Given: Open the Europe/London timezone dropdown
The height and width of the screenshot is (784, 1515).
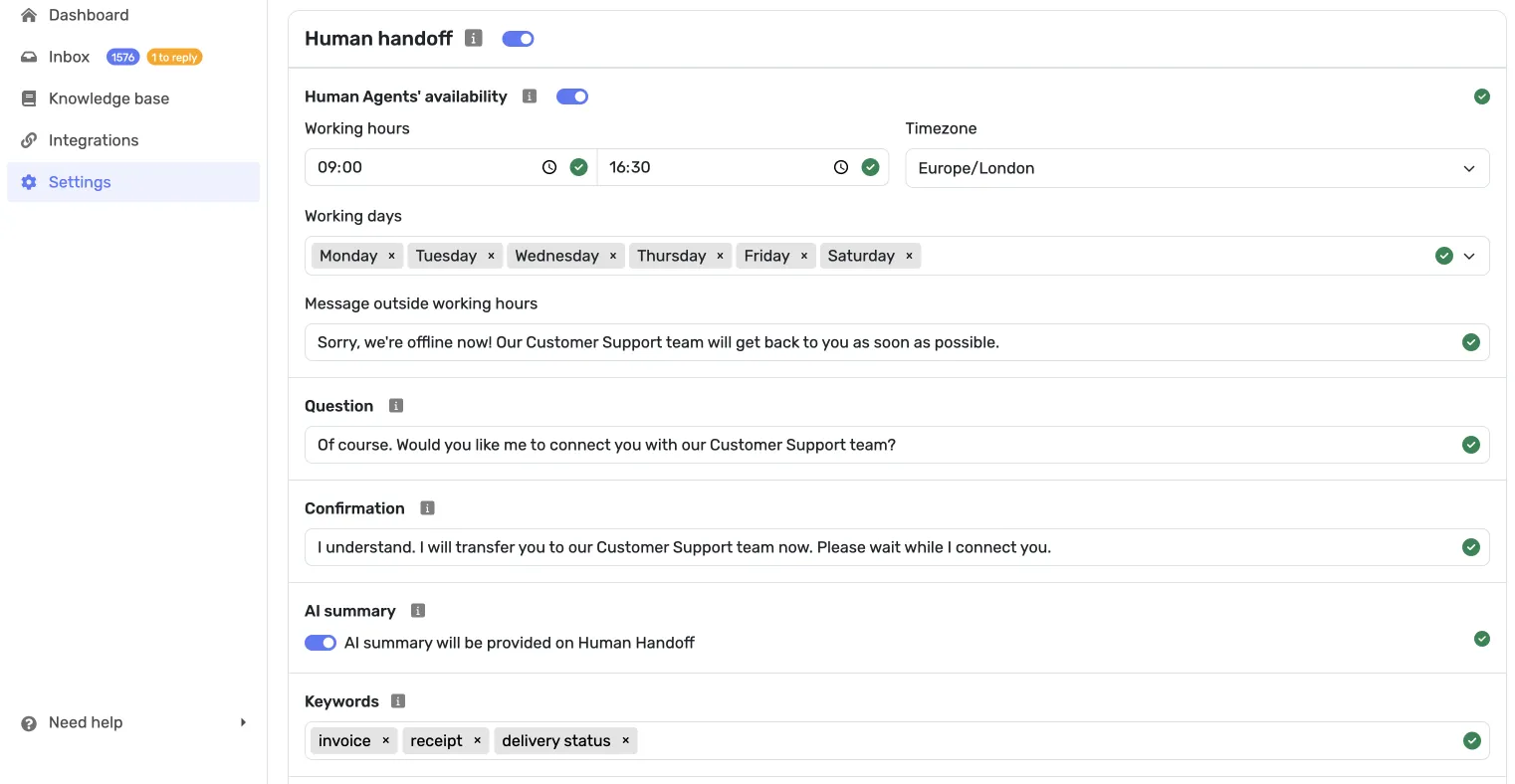Looking at the screenshot, I should point(1197,168).
